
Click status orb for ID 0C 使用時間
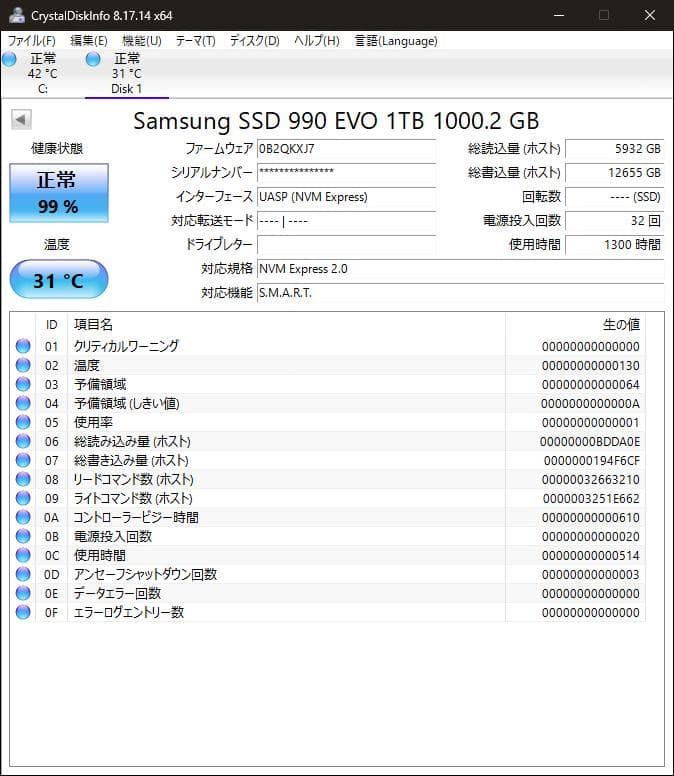coord(23,555)
